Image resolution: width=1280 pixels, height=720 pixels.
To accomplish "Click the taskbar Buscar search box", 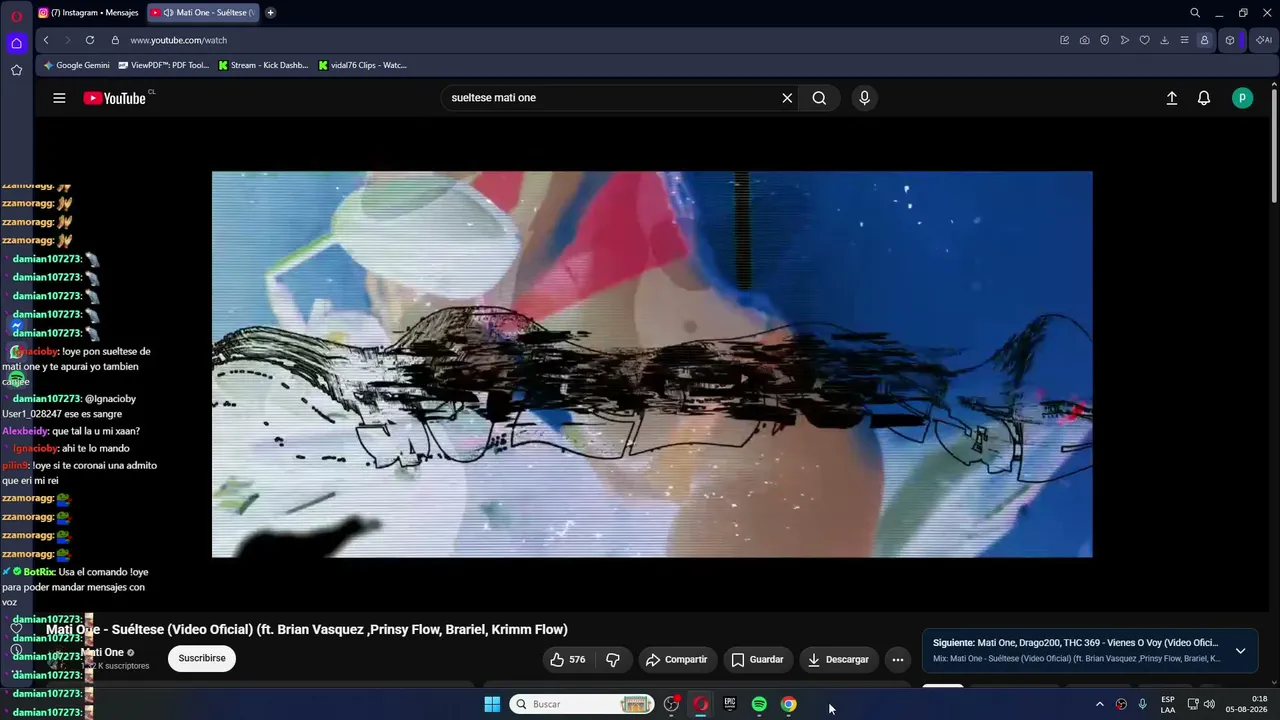I will pos(582,704).
